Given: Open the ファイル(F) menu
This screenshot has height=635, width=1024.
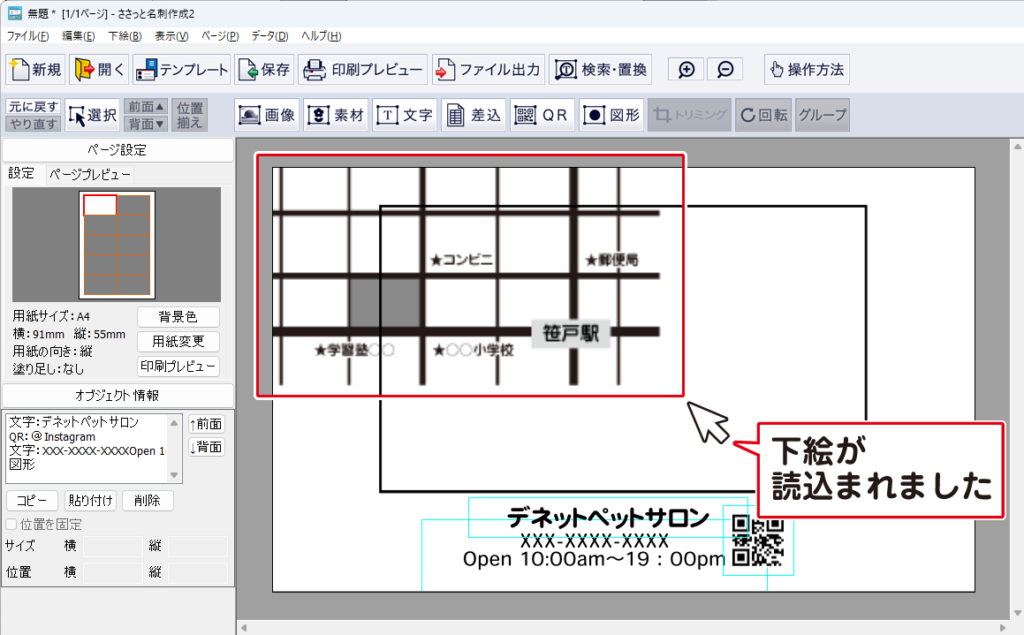Looking at the screenshot, I should coord(27,36).
